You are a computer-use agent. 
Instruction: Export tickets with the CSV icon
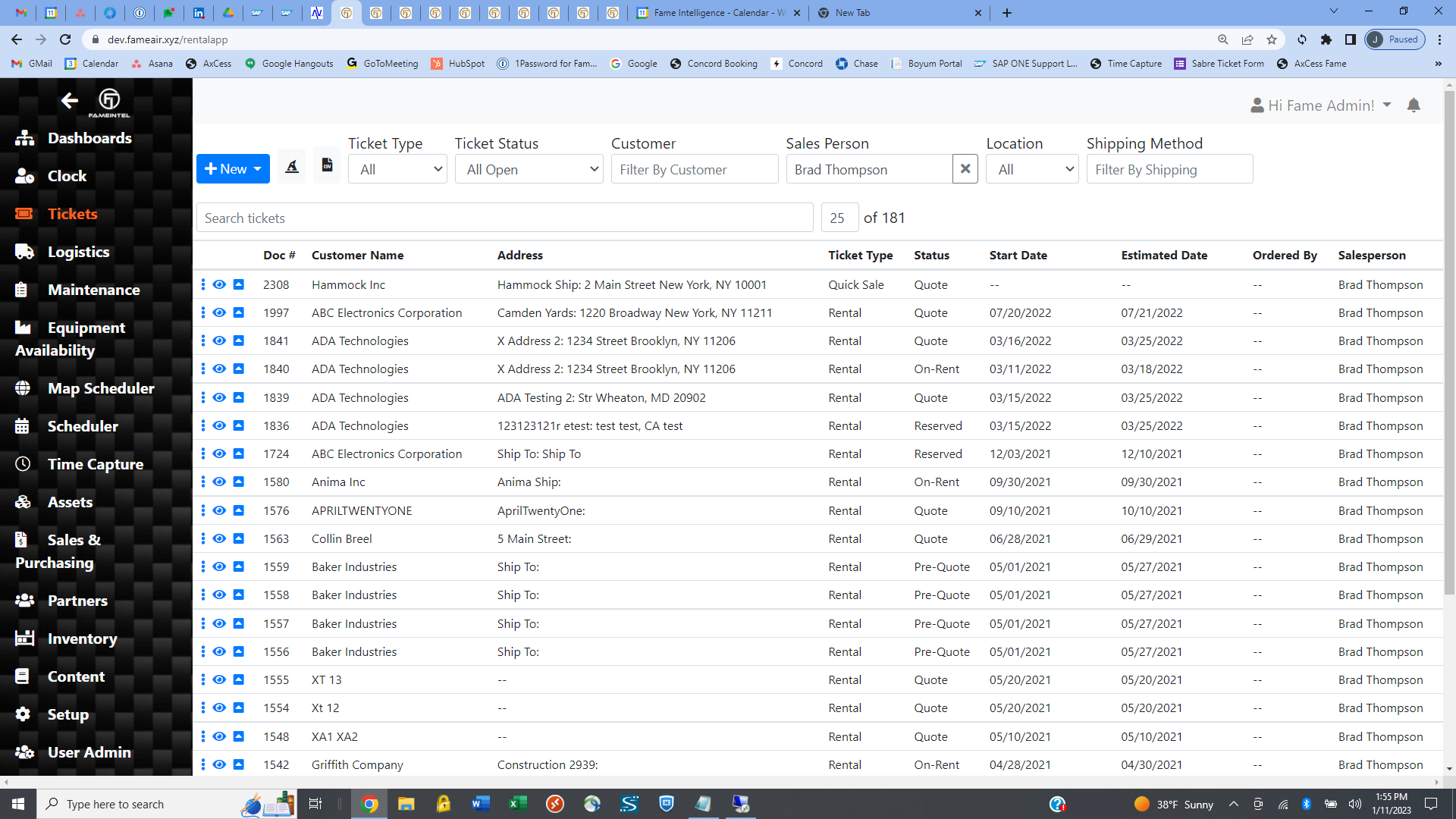[x=327, y=165]
